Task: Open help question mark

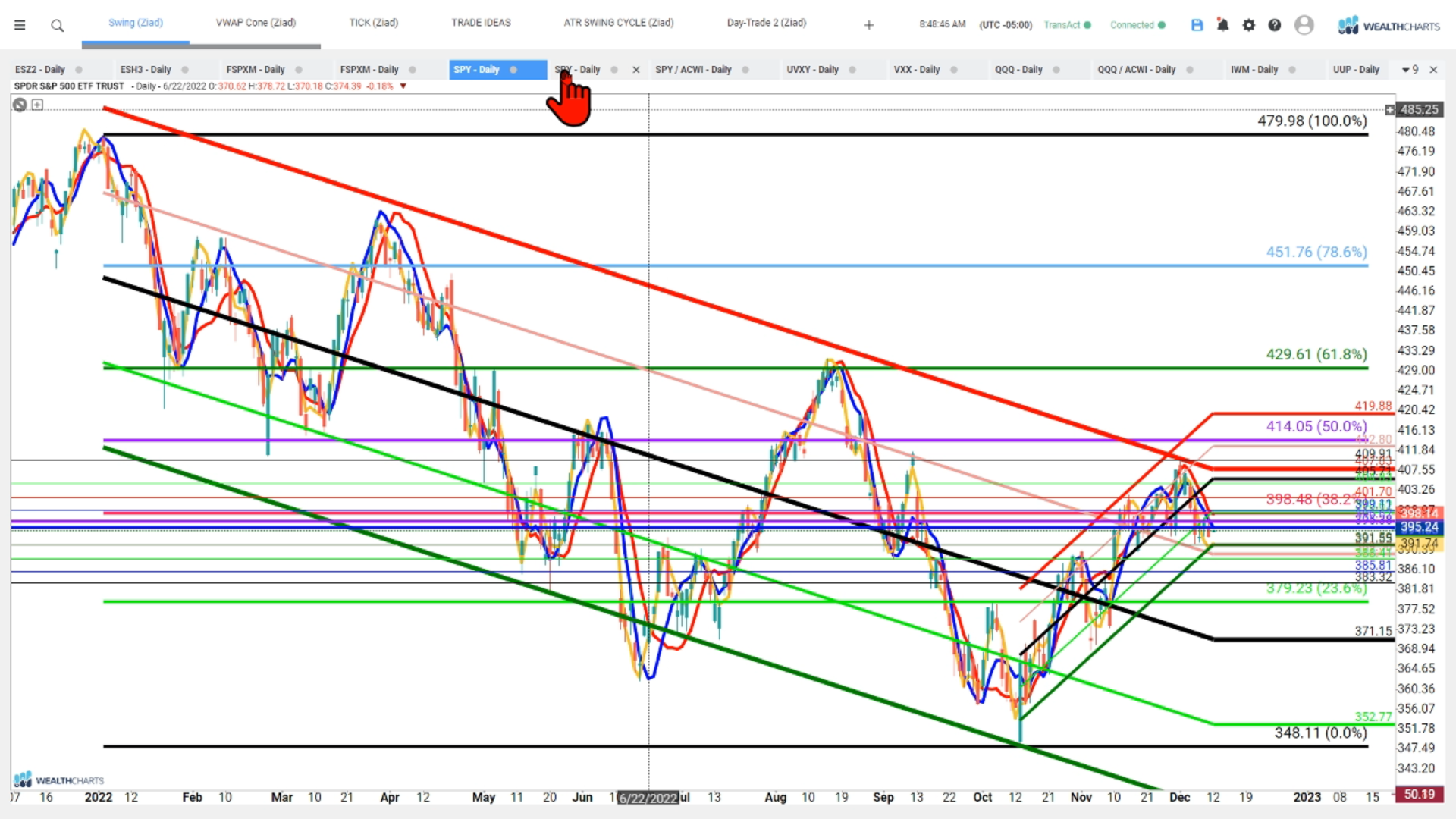Action: pyautogui.click(x=1275, y=25)
